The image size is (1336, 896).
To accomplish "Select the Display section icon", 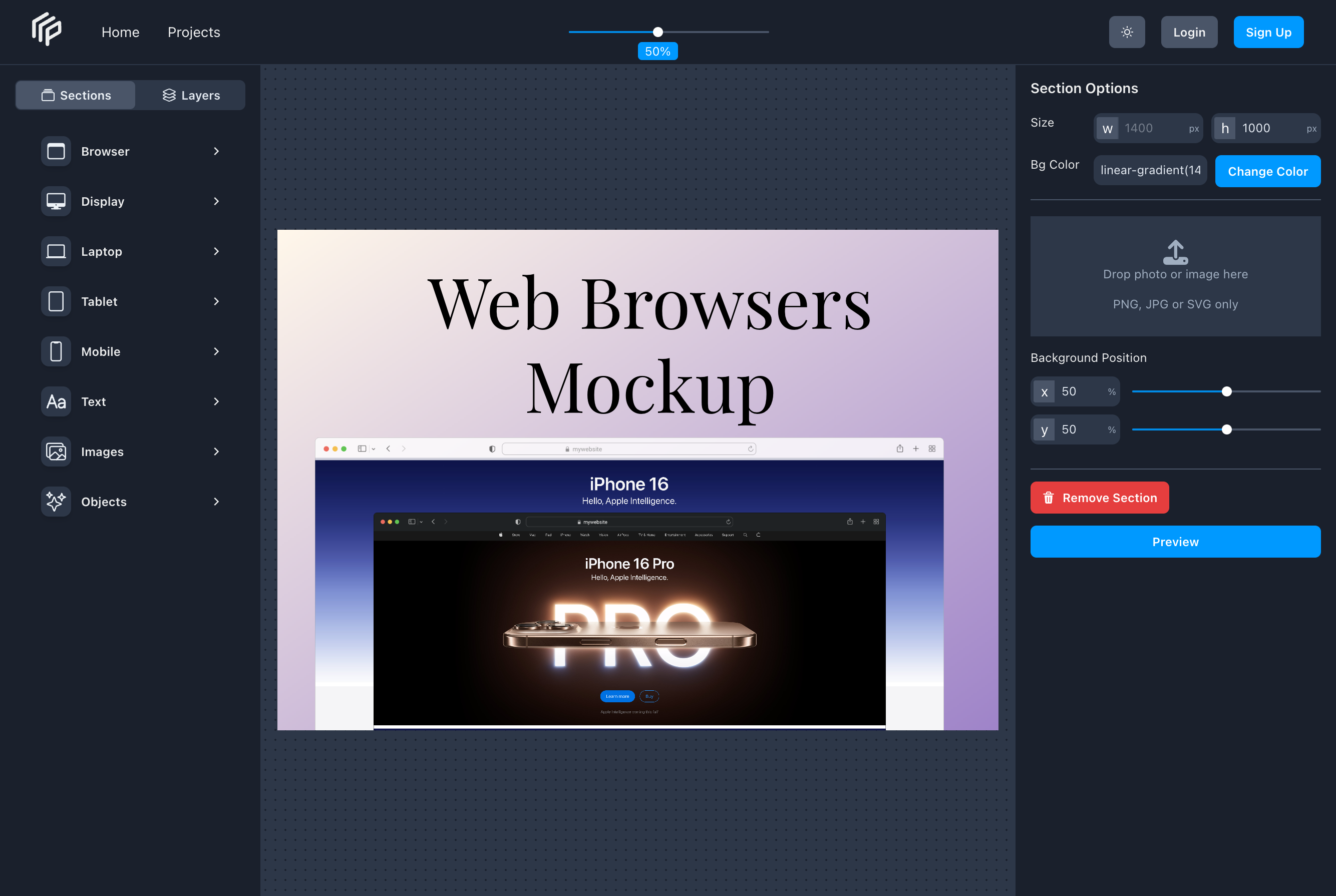I will coord(56,201).
